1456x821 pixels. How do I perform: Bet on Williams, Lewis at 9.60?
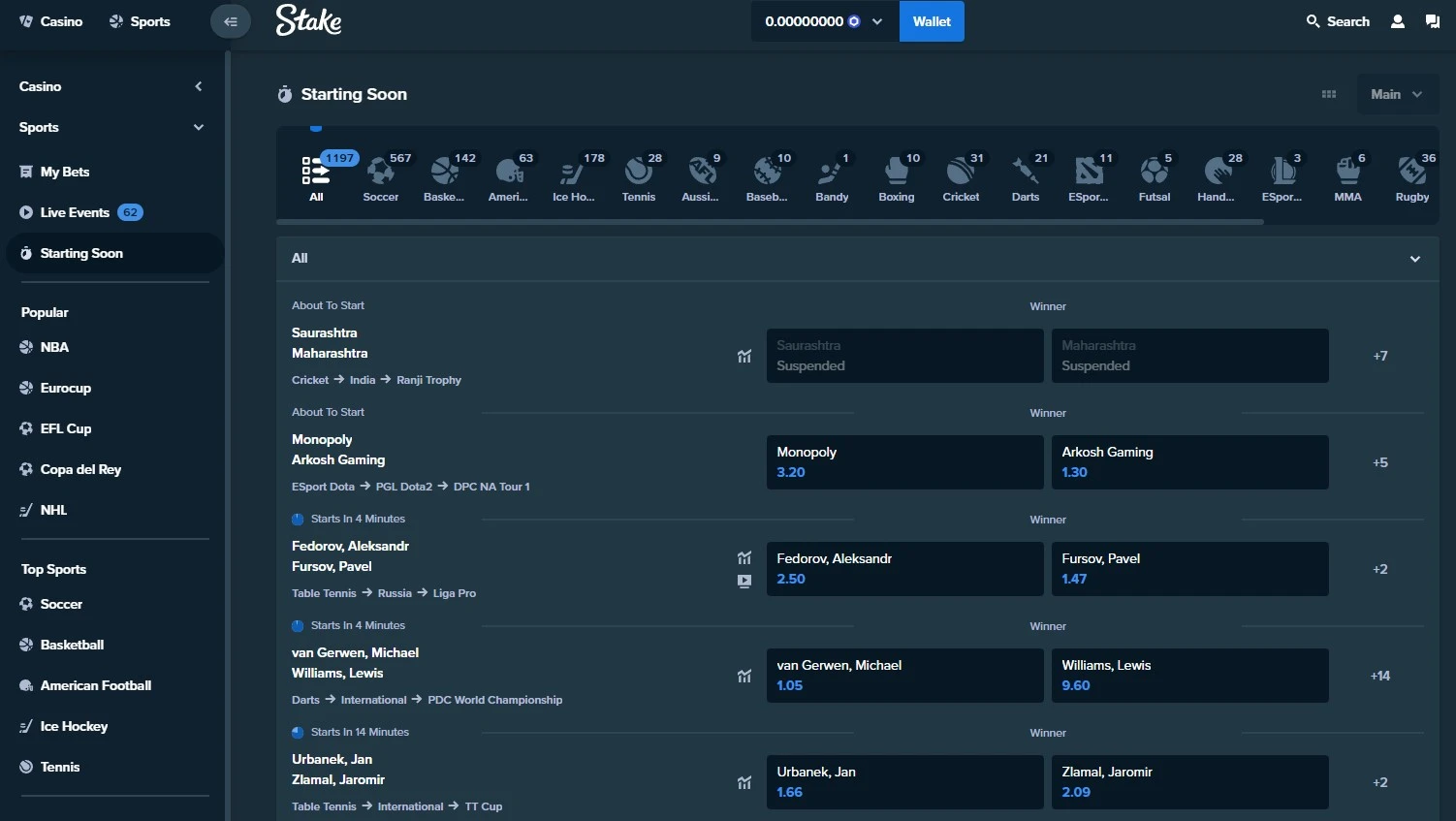point(1189,676)
